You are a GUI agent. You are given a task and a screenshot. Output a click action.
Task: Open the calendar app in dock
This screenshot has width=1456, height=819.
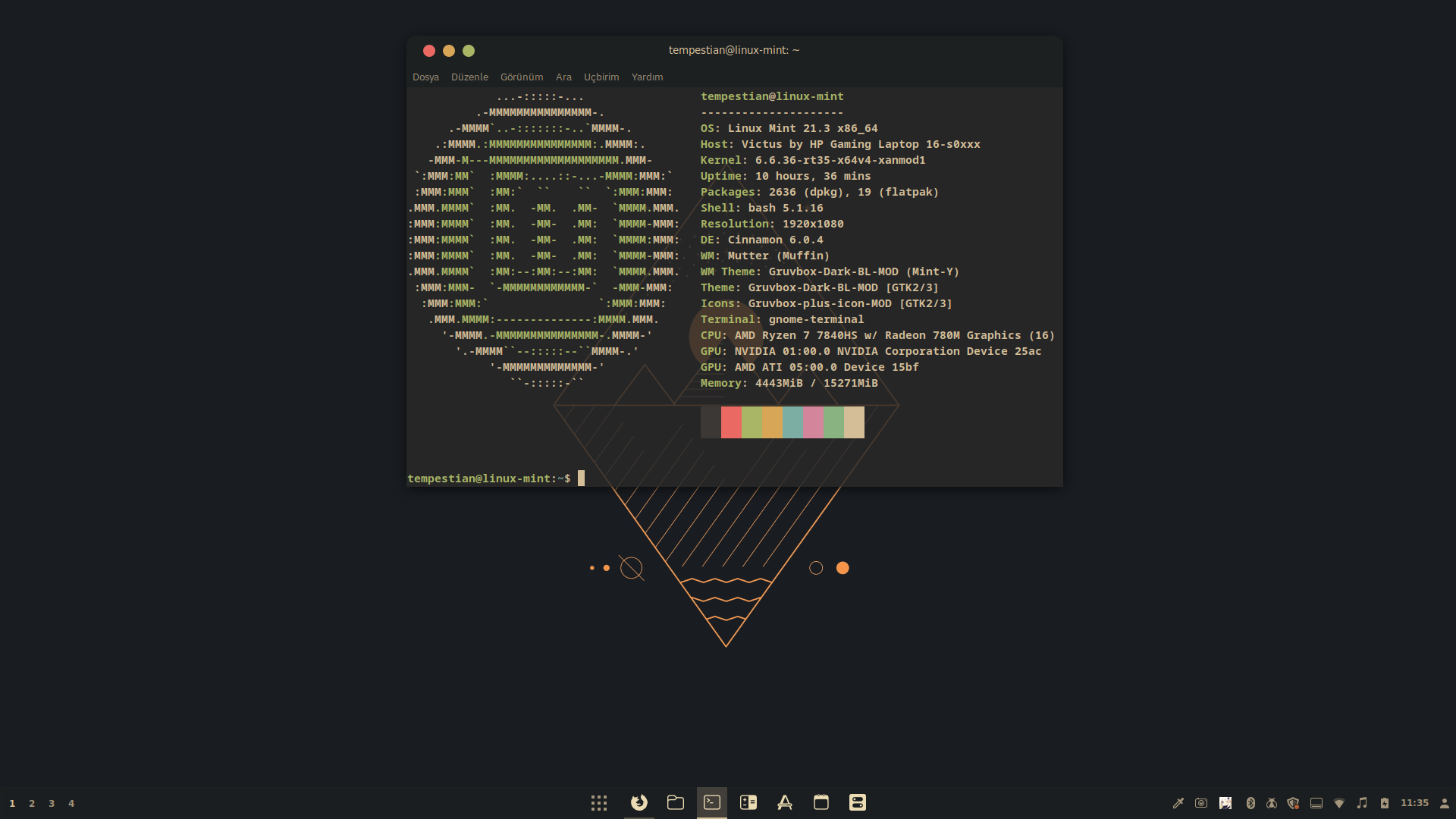(x=821, y=802)
